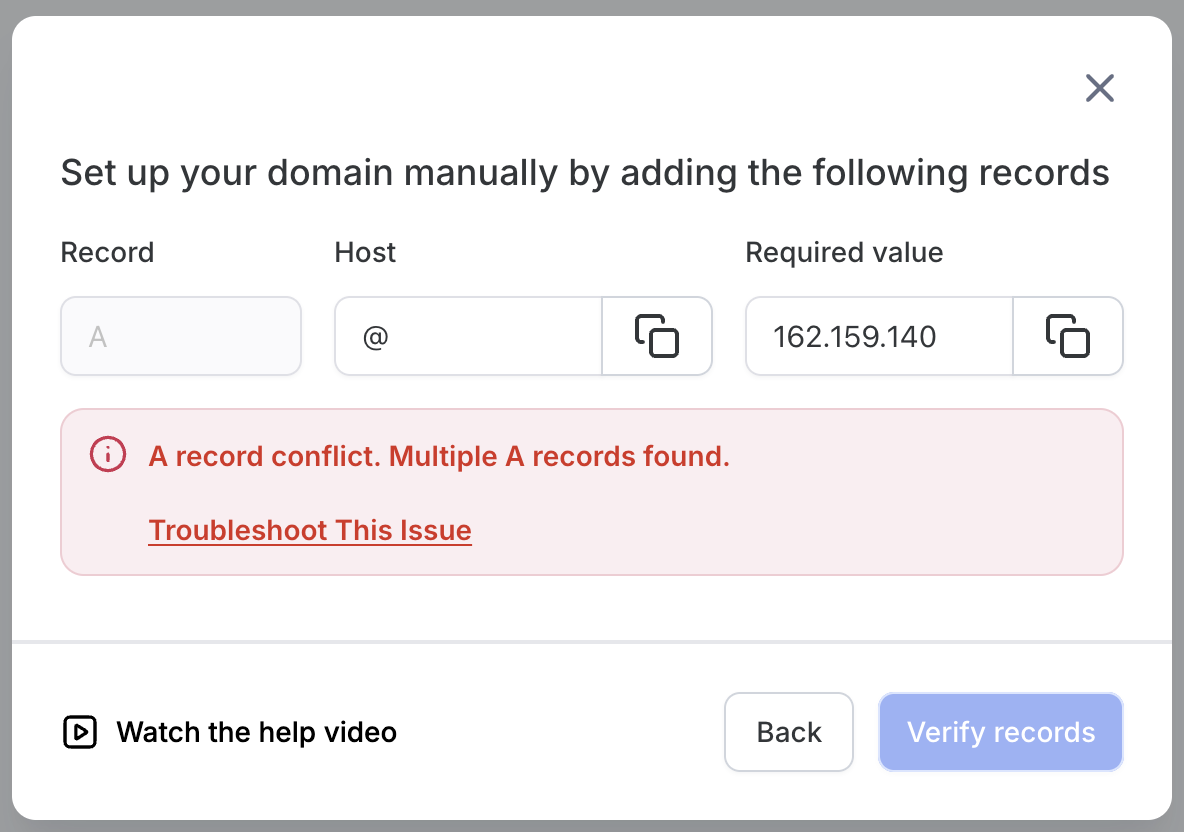Select the A record conflict error message

coord(439,456)
